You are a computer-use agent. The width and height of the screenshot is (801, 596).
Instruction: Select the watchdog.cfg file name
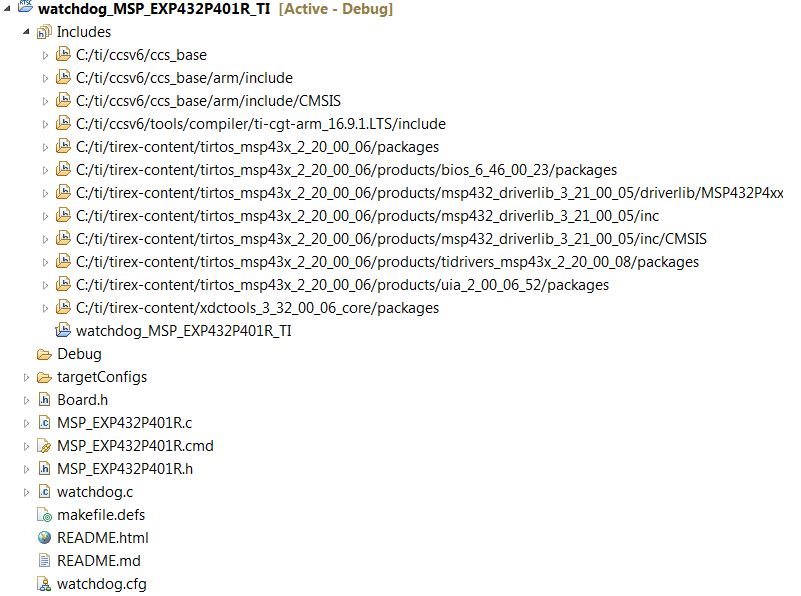tap(102, 584)
